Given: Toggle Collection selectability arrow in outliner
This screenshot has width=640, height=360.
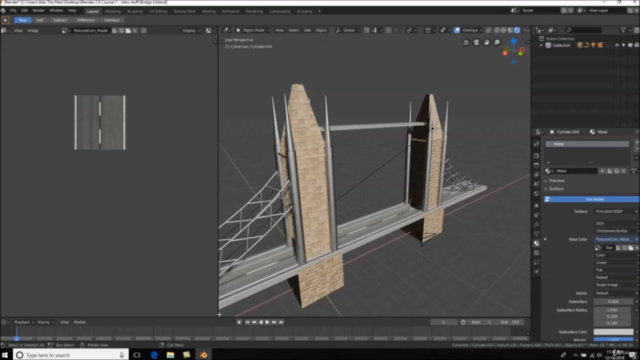Looking at the screenshot, I should point(623,45).
